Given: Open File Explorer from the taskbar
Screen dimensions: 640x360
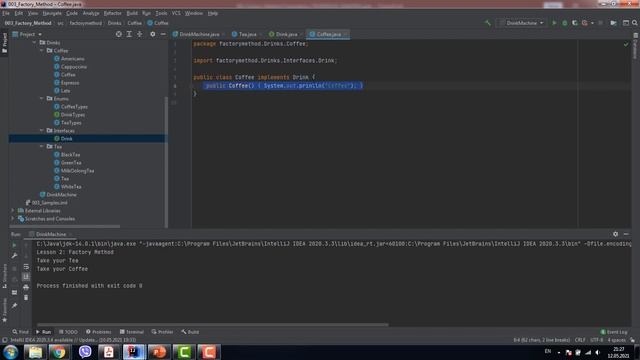Looking at the screenshot, I should [x=35, y=352].
